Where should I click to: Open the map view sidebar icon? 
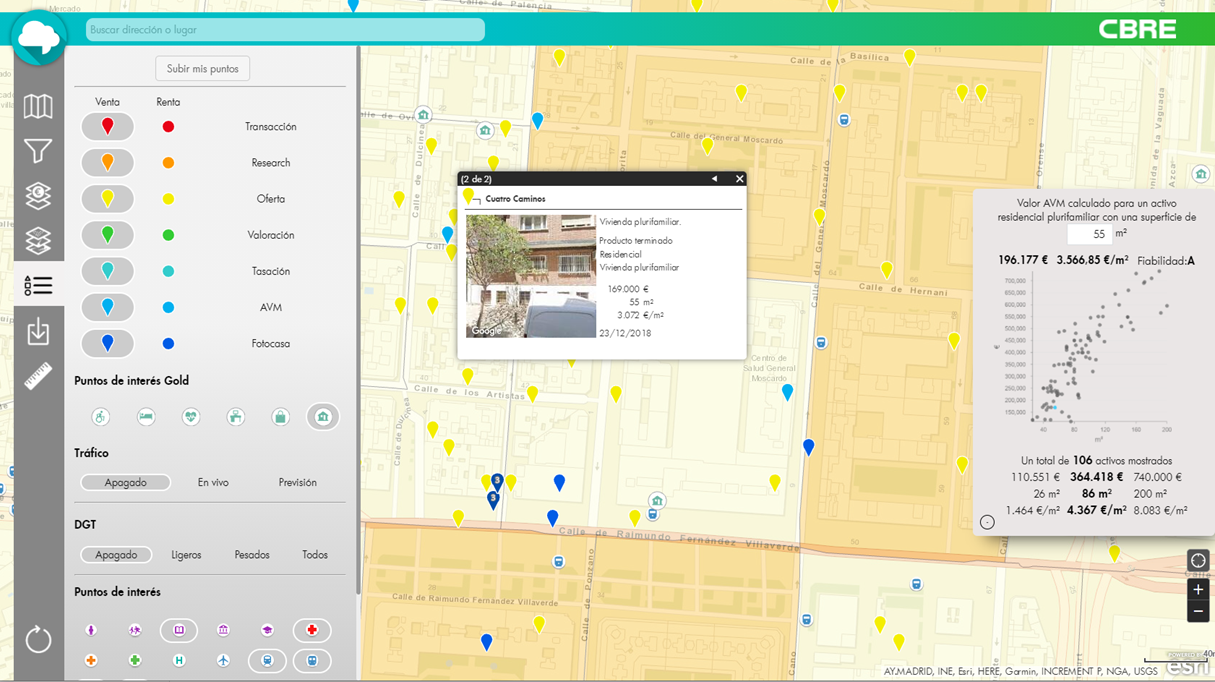click(x=38, y=106)
